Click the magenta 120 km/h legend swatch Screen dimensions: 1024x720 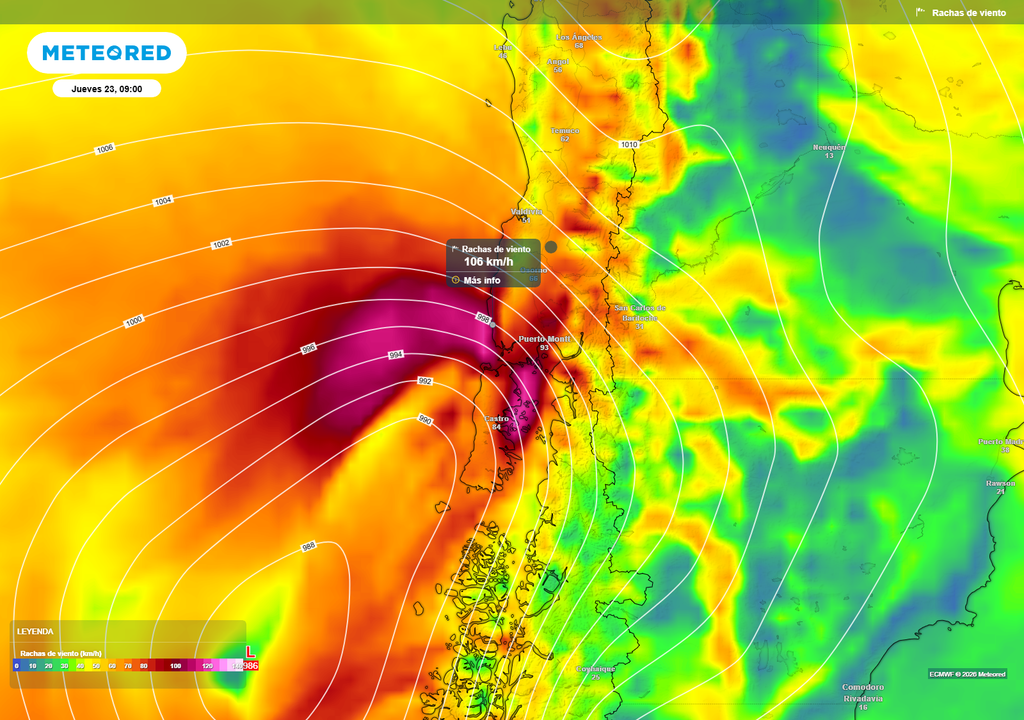[208, 665]
